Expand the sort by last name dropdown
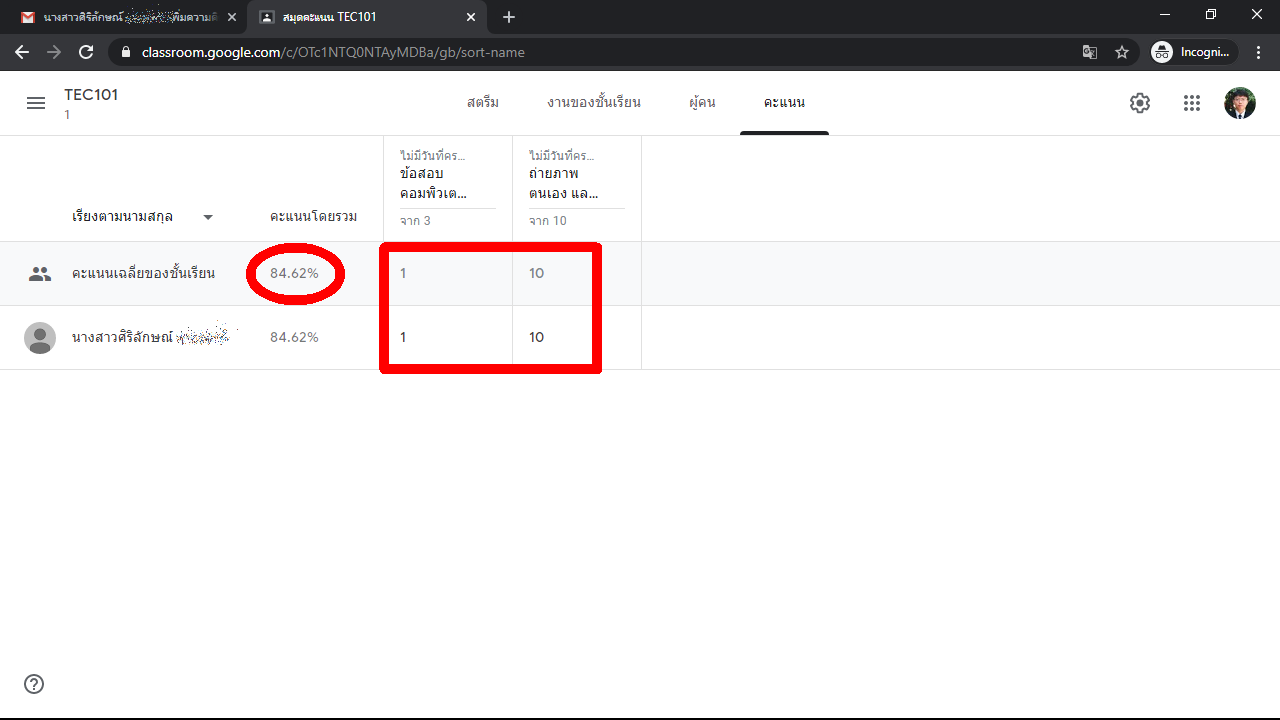The image size is (1280, 720). tap(208, 217)
